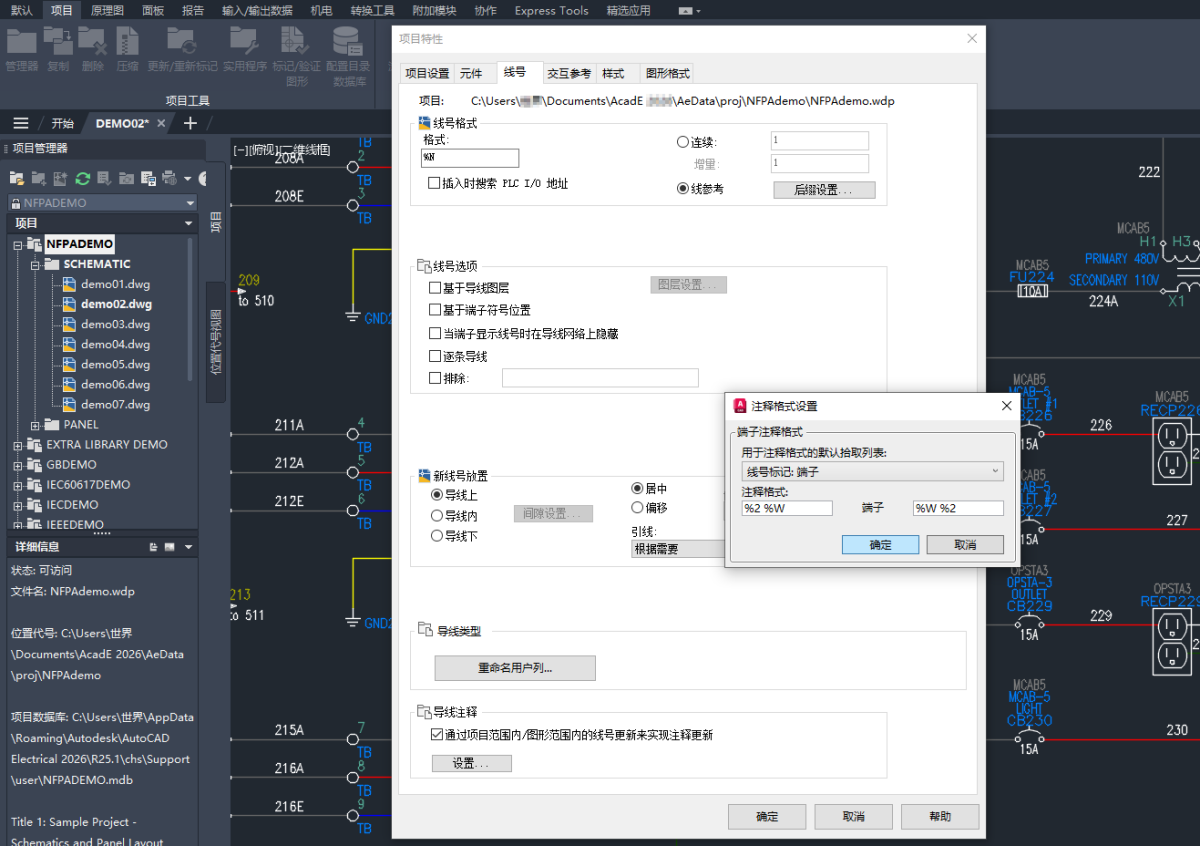Viewport: 1200px width, 846px height.
Task: Add a new drawing tab with plus icon
Action: 190,123
